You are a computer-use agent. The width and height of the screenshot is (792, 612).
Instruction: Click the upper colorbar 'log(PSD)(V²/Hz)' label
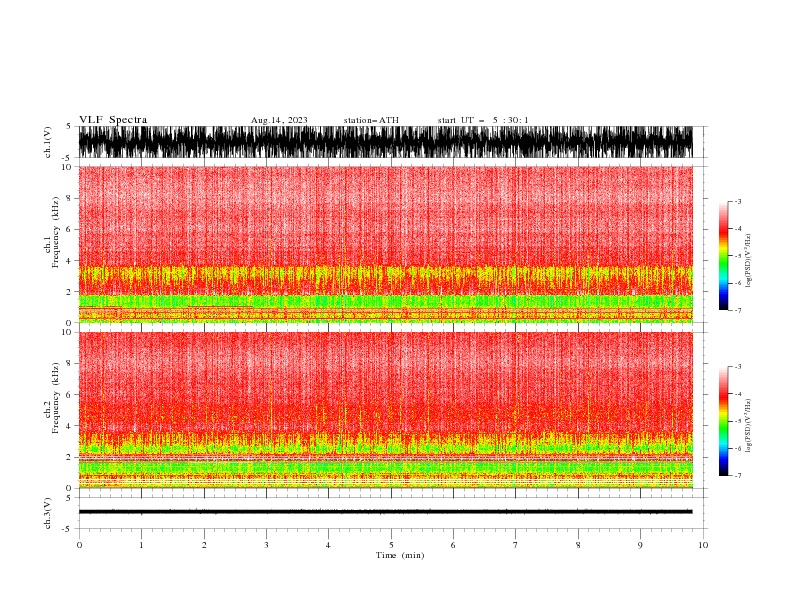(748, 261)
